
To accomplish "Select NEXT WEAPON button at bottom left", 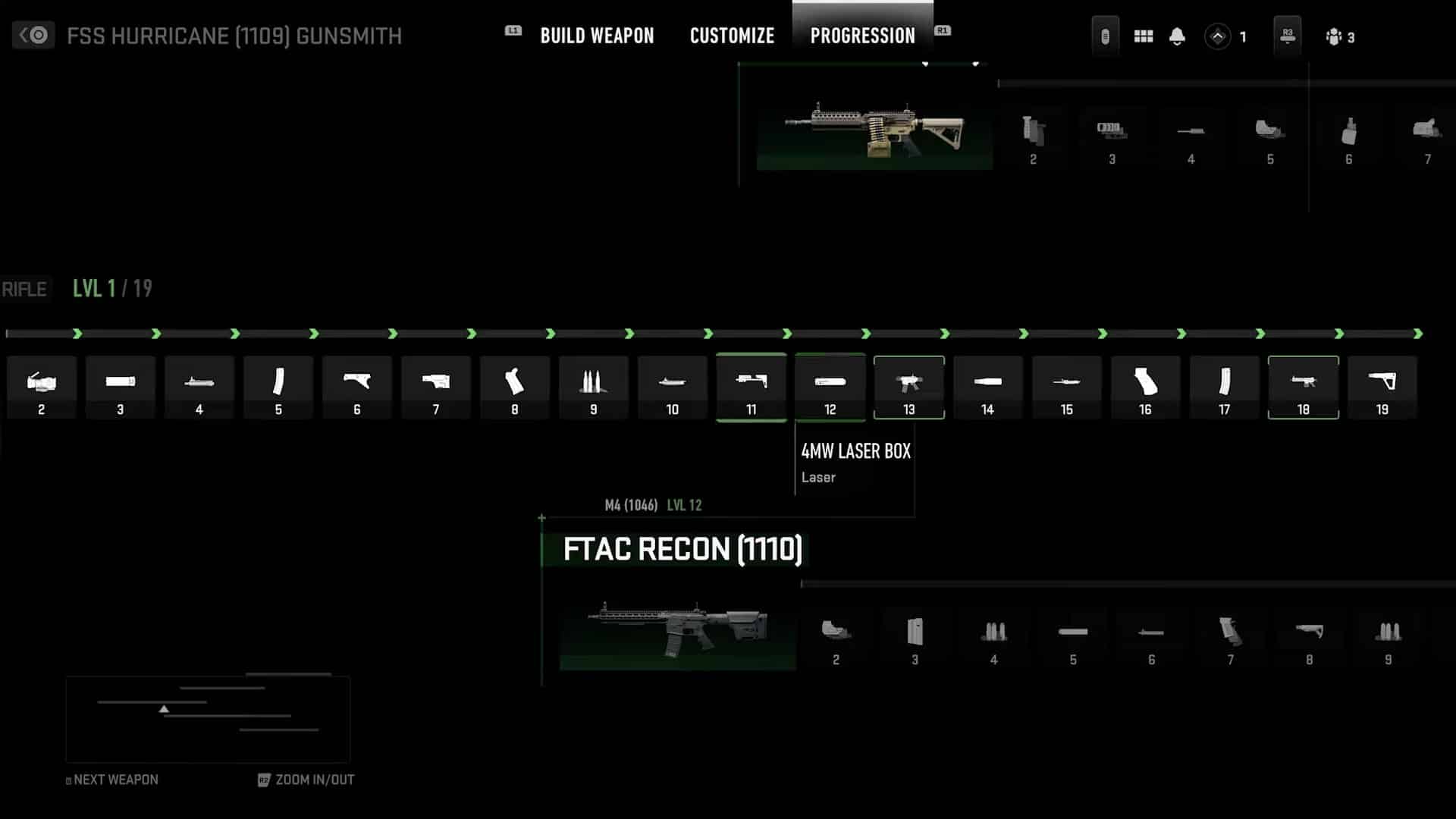I will coord(113,779).
